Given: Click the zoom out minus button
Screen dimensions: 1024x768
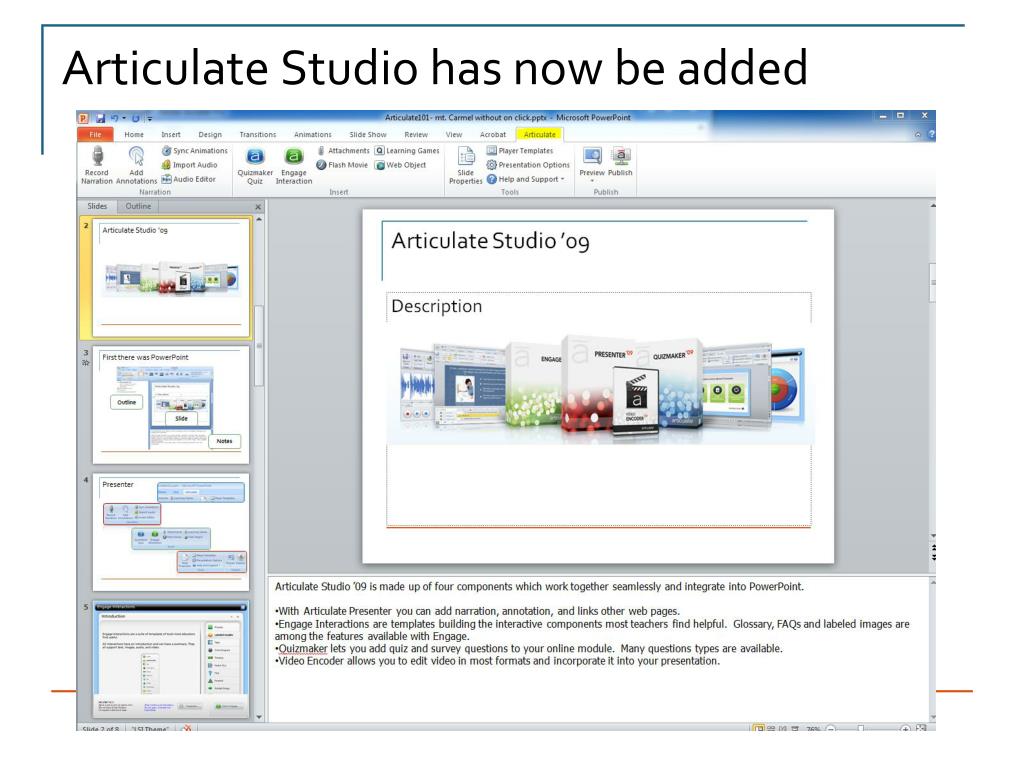Looking at the screenshot, I should coord(831,728).
